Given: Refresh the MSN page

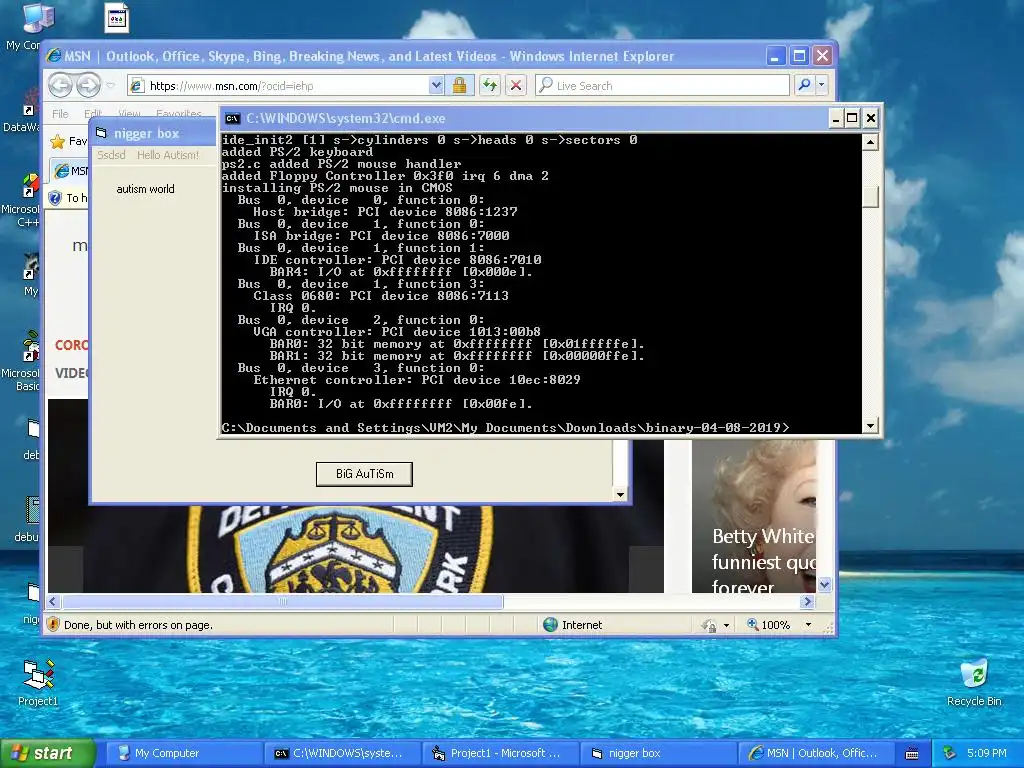Looking at the screenshot, I should click(490, 86).
